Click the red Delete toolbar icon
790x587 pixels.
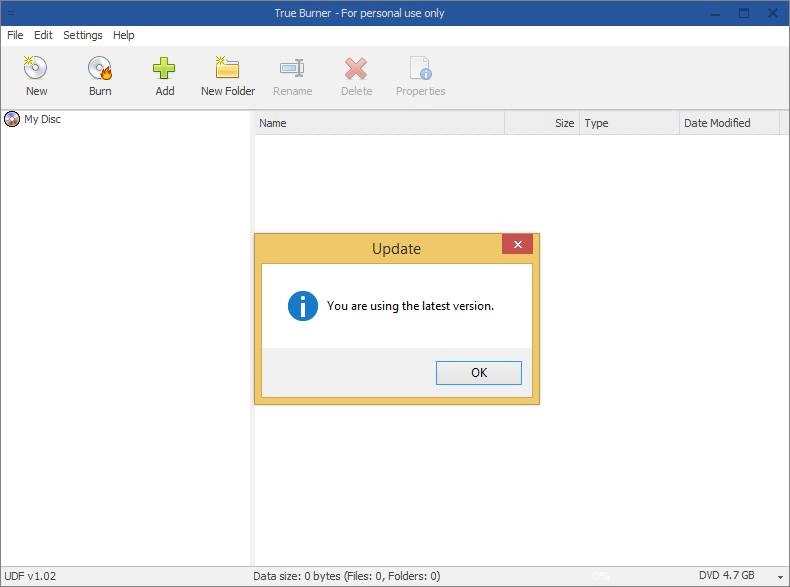click(356, 68)
